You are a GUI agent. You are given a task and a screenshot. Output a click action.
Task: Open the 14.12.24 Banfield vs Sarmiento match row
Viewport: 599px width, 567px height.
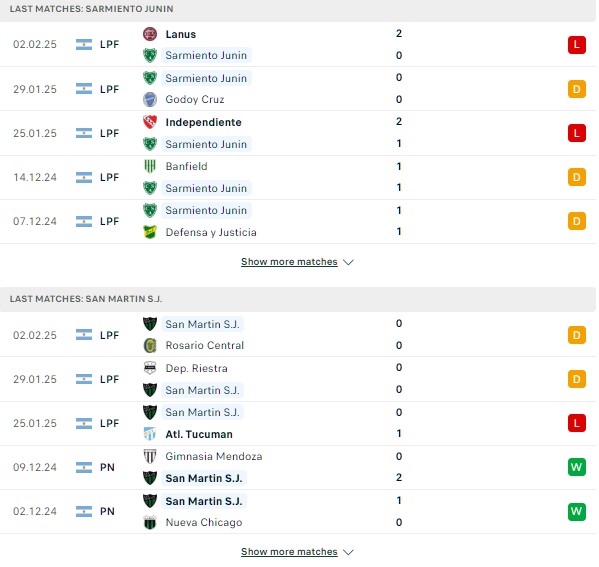(x=298, y=177)
